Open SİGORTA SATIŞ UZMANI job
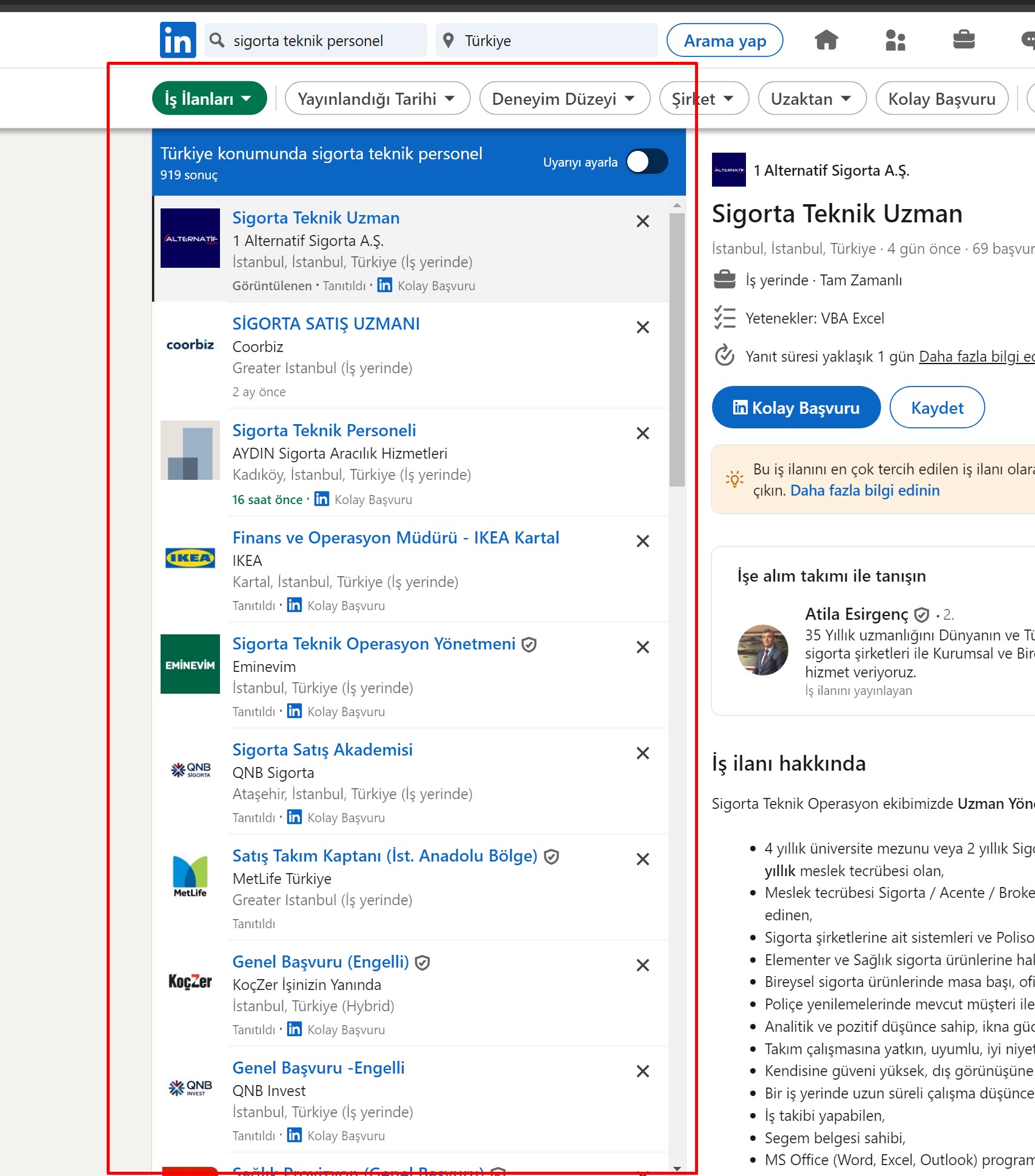 click(326, 324)
